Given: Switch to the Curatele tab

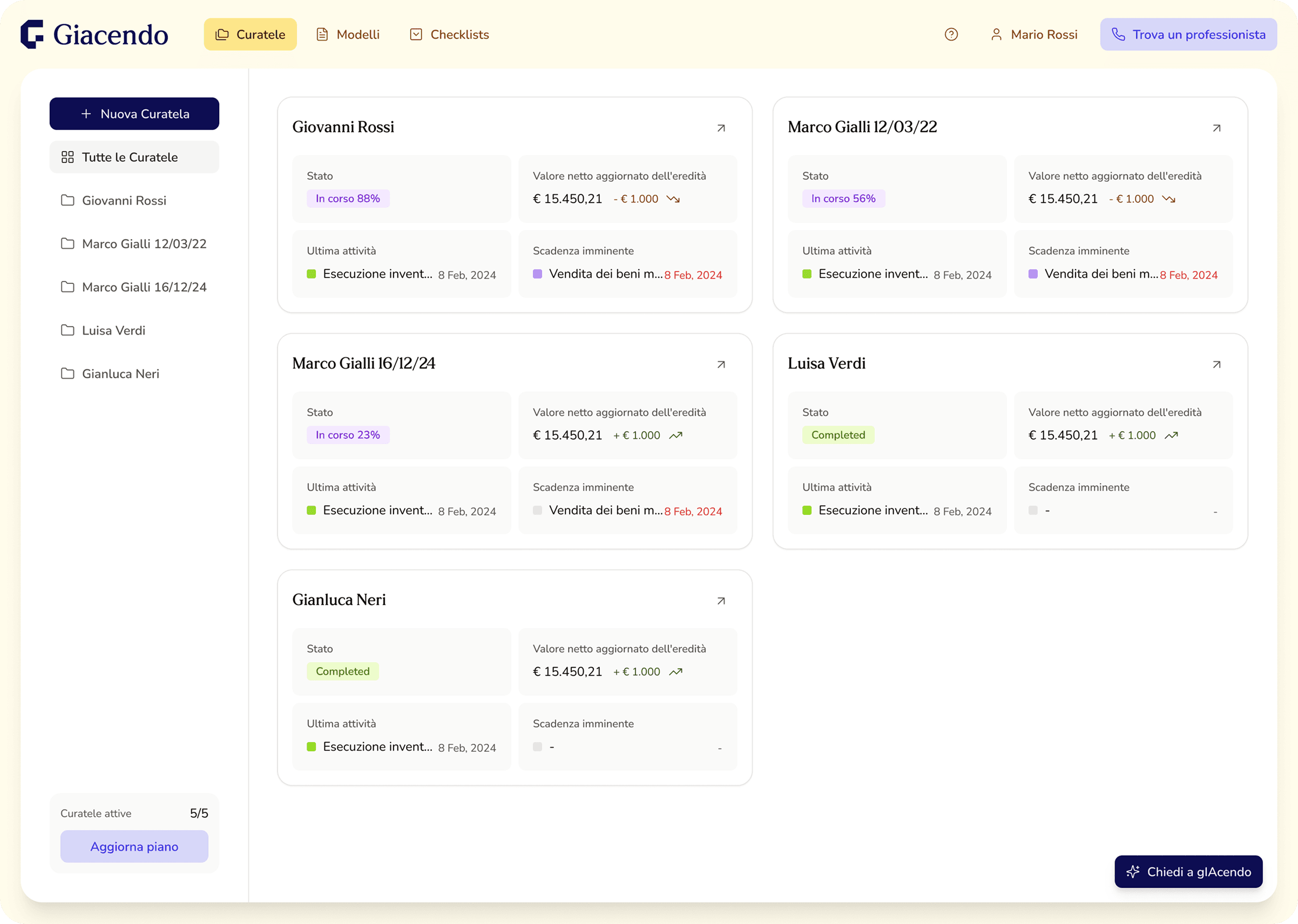Looking at the screenshot, I should click(x=251, y=35).
